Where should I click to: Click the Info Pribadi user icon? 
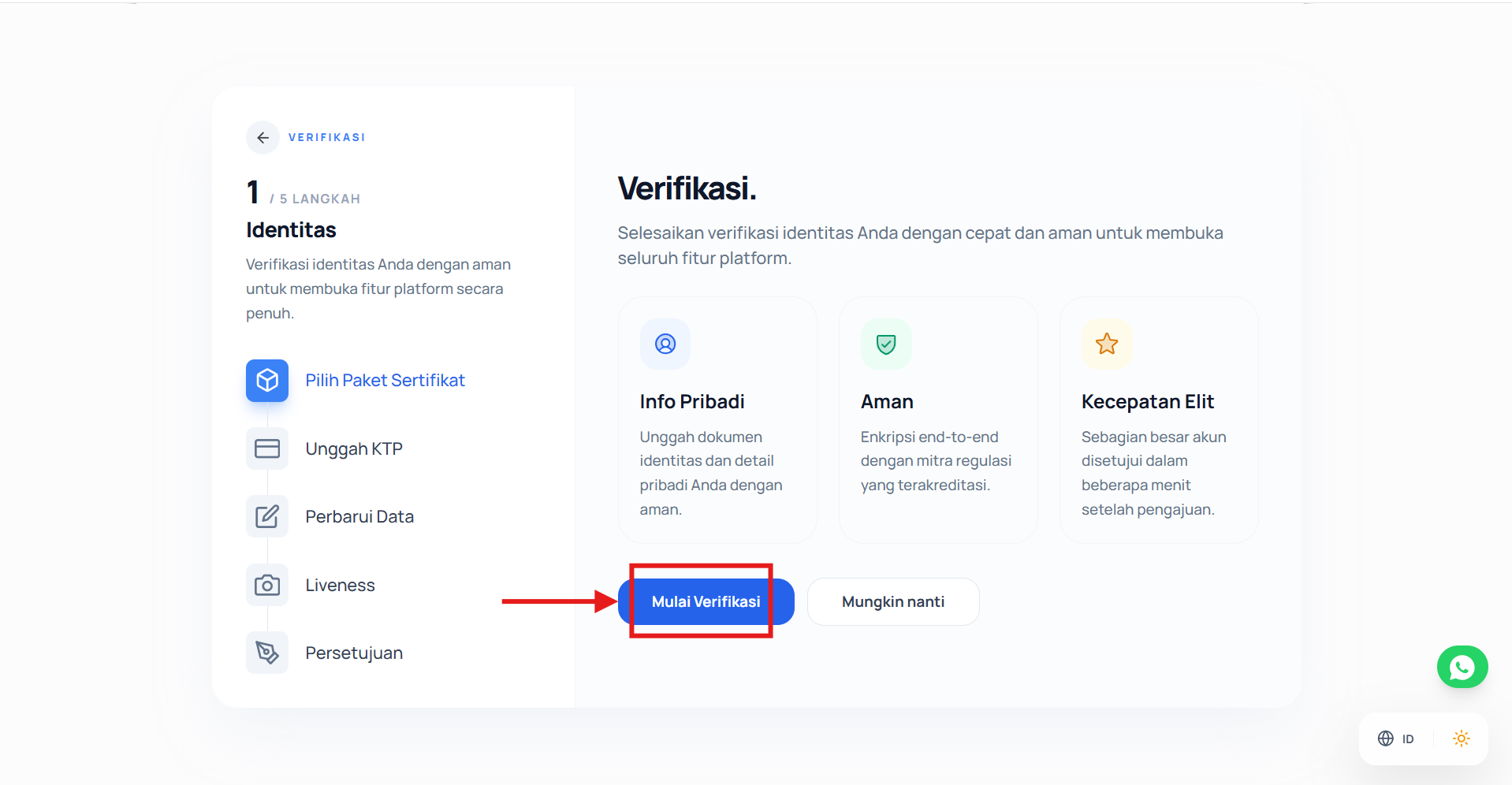[x=665, y=344]
